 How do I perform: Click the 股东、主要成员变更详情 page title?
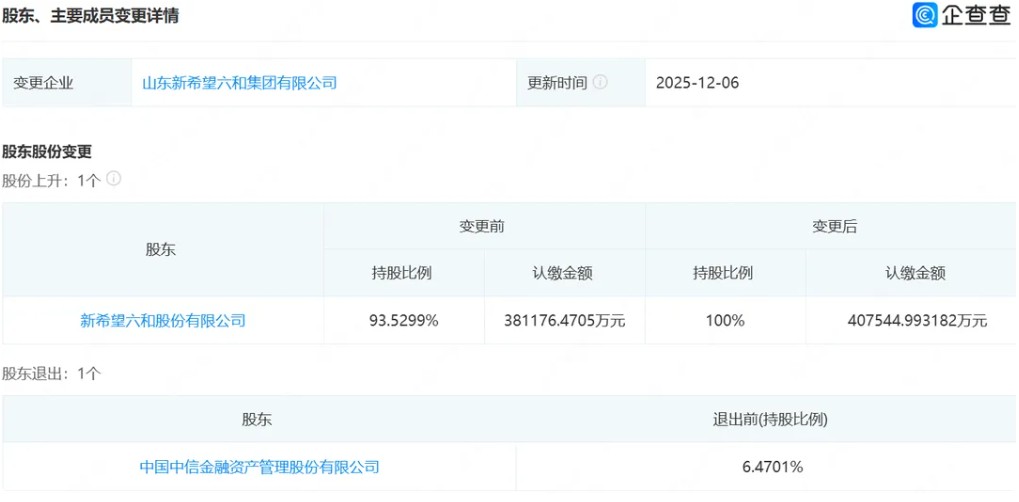(90, 16)
